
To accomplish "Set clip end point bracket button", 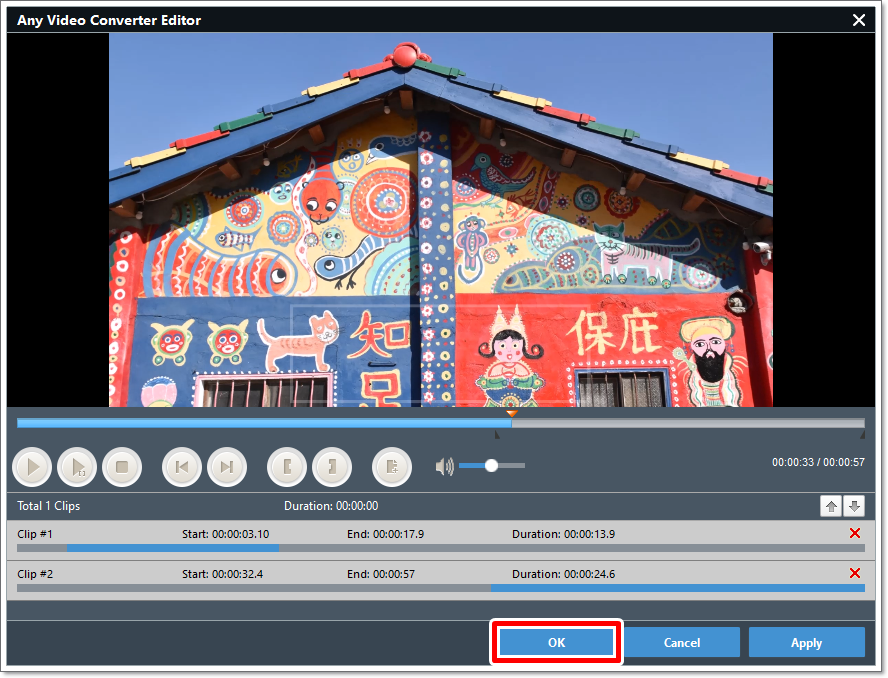I will pos(332,467).
